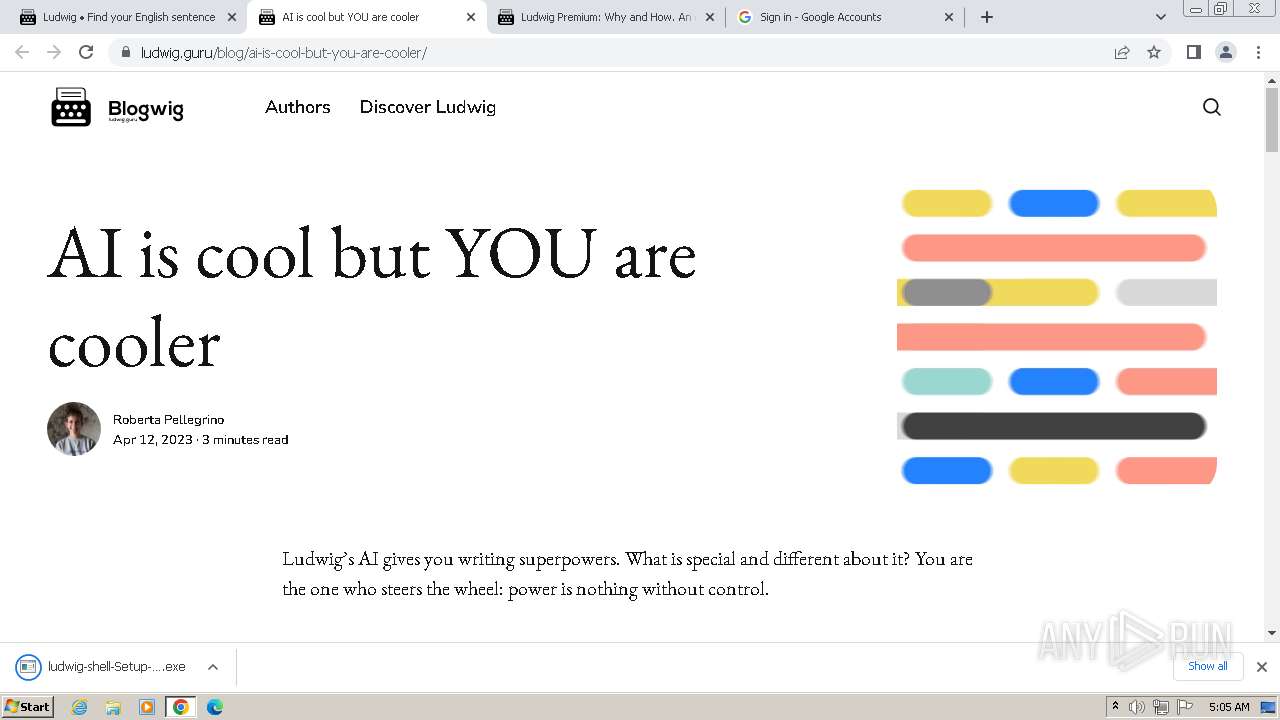Open the browser side panel
The height and width of the screenshot is (720, 1280).
[x=1193, y=52]
